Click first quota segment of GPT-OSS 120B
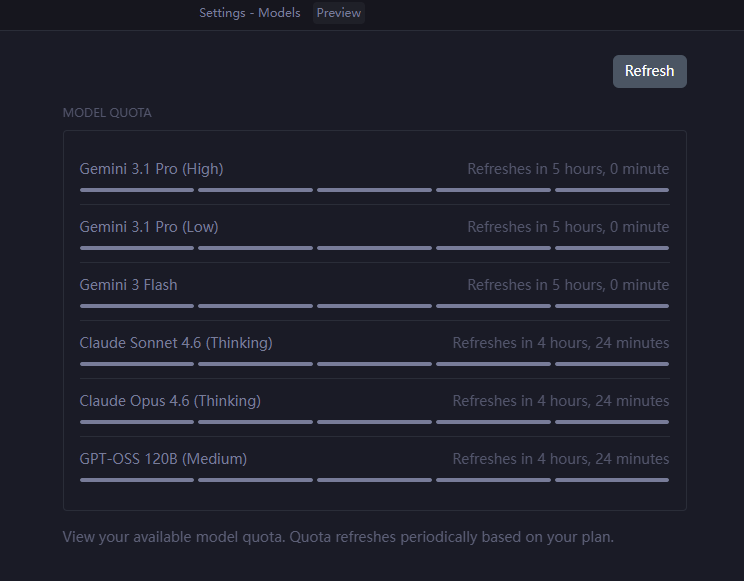This screenshot has width=744, height=581. [137, 480]
